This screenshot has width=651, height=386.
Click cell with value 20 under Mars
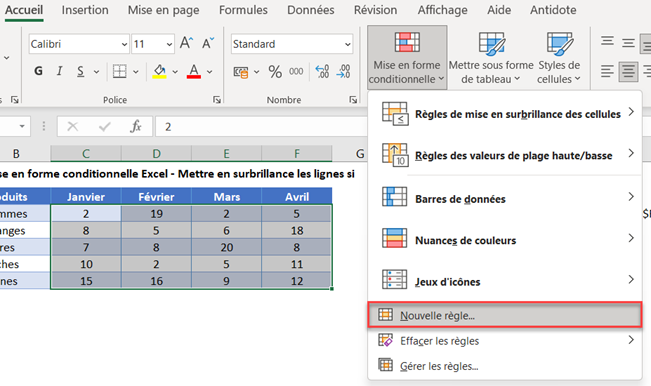click(227, 247)
